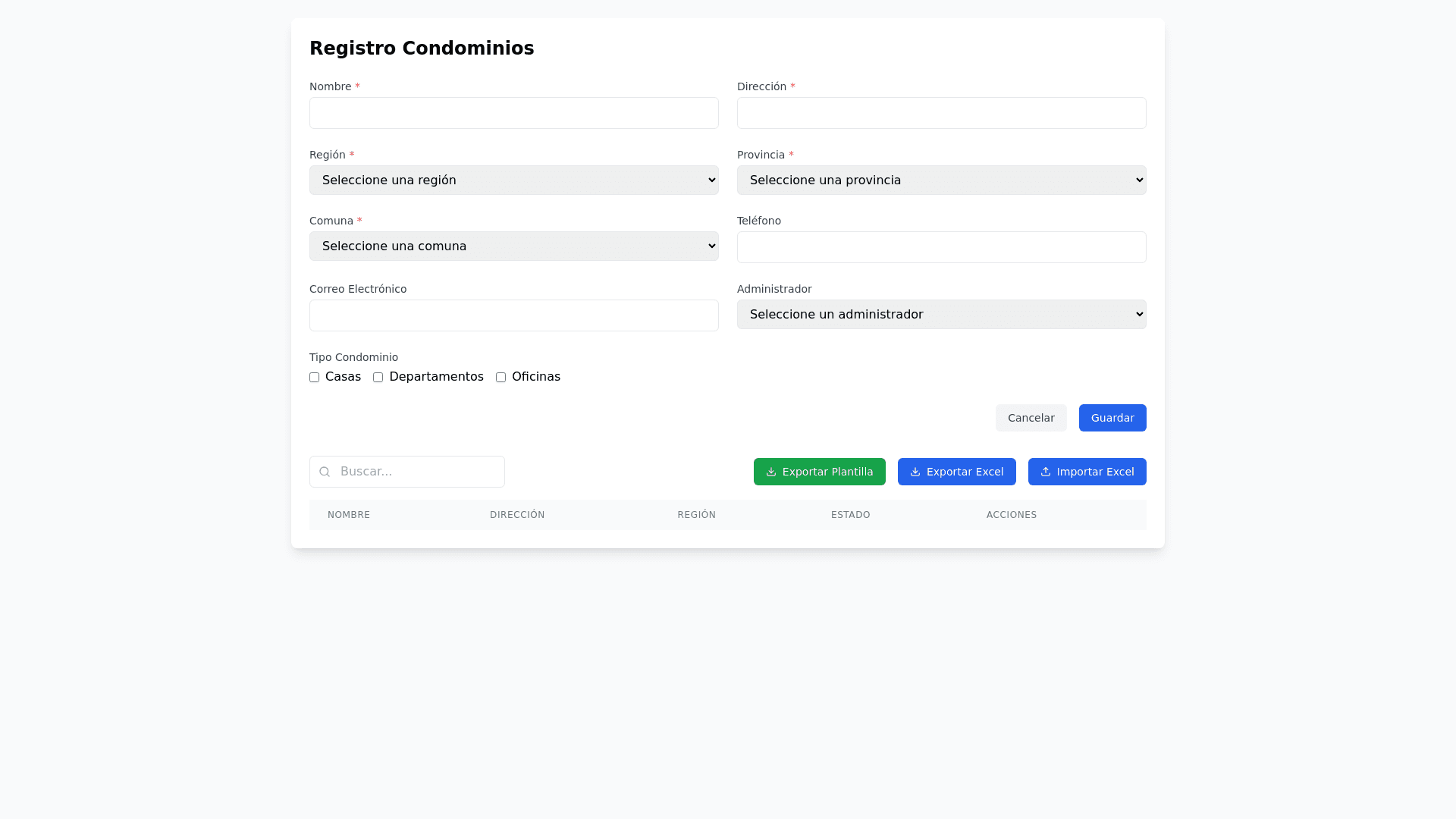Click the download icon on Exportar Excel
Image resolution: width=1456 pixels, height=819 pixels.
(x=915, y=472)
